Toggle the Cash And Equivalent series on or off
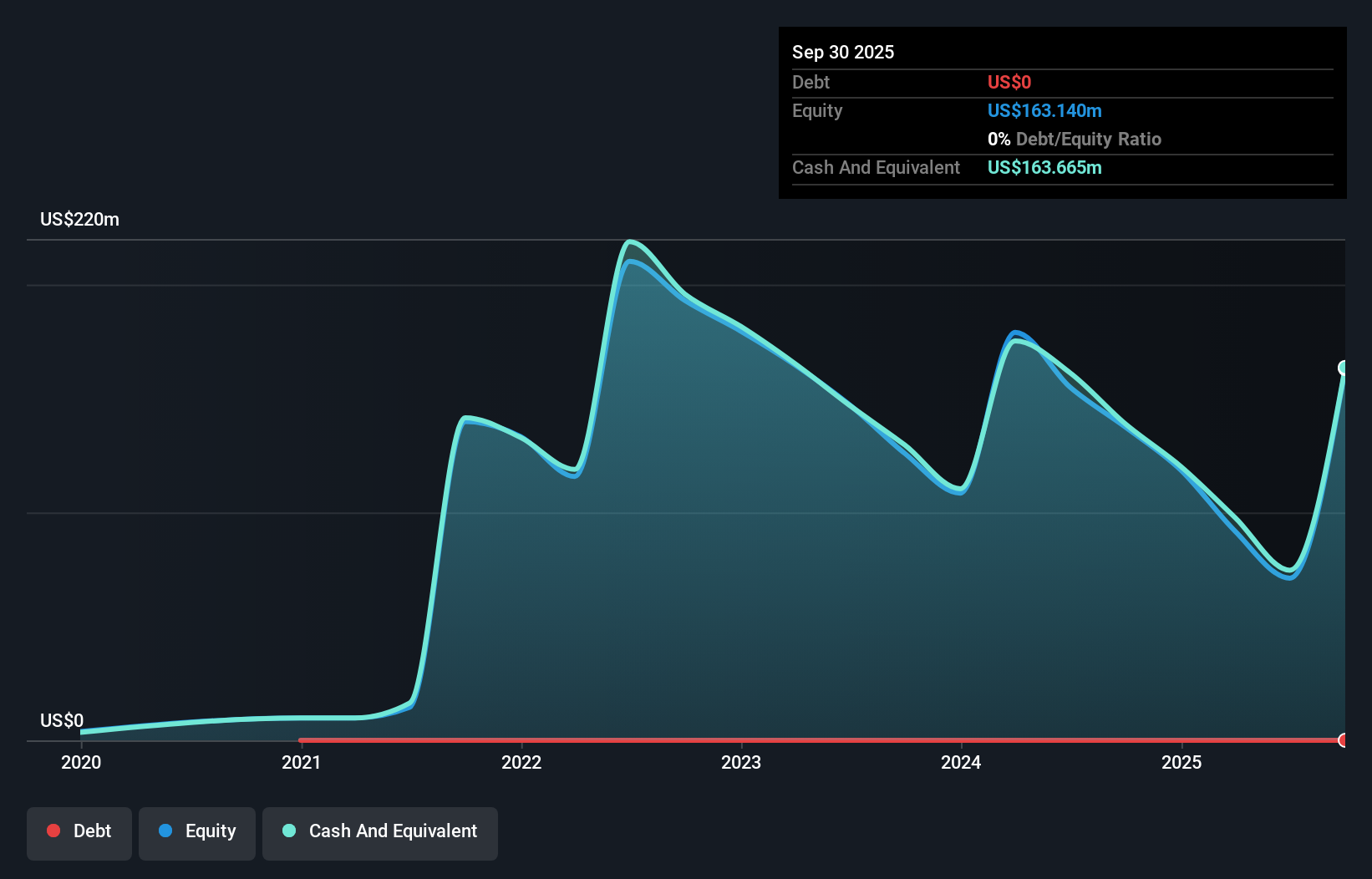The image size is (1372, 879). tap(380, 831)
